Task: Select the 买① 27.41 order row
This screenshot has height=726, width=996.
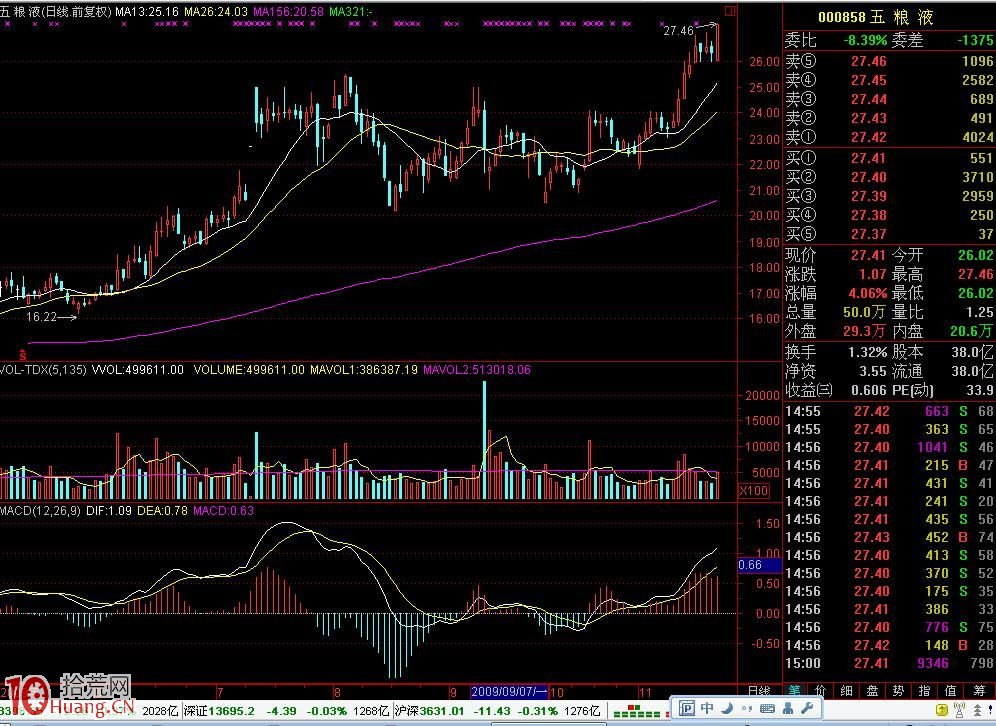Action: 889,158
